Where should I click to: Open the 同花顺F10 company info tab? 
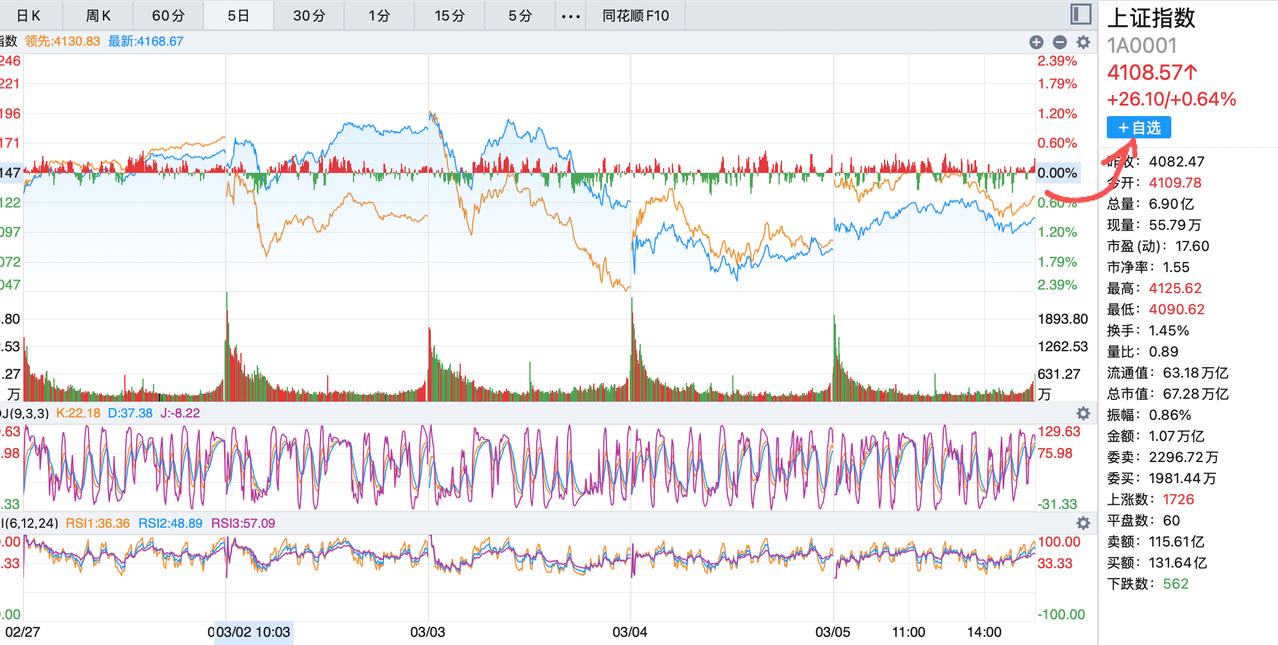(x=636, y=16)
